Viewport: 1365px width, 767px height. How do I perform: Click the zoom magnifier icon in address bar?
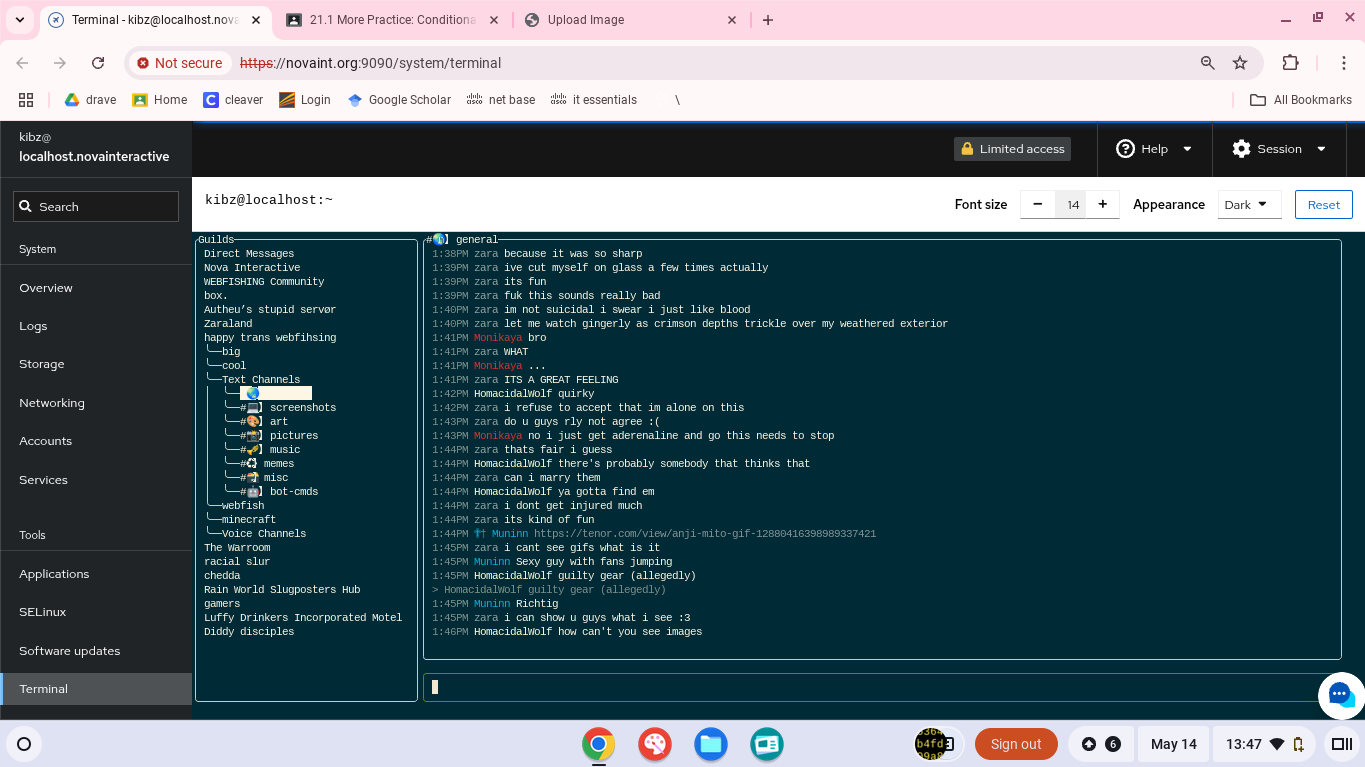tap(1208, 63)
